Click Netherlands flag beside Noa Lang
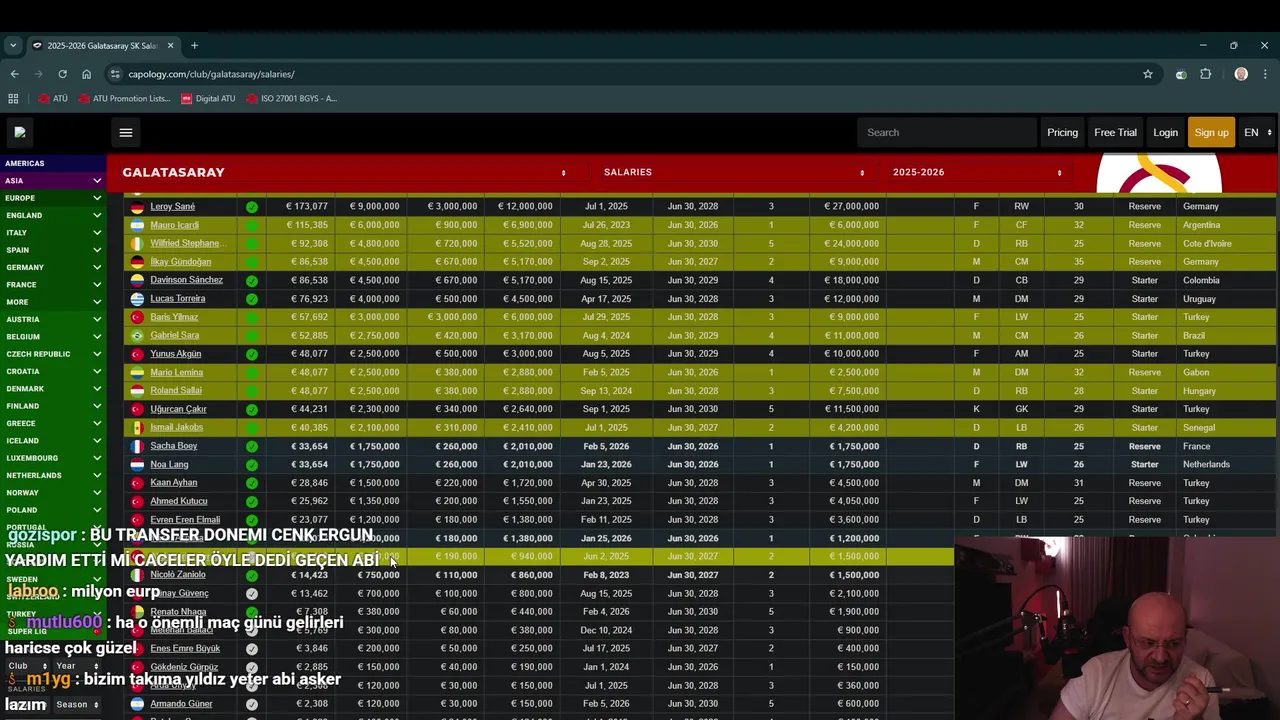This screenshot has height=720, width=1280. point(137,465)
